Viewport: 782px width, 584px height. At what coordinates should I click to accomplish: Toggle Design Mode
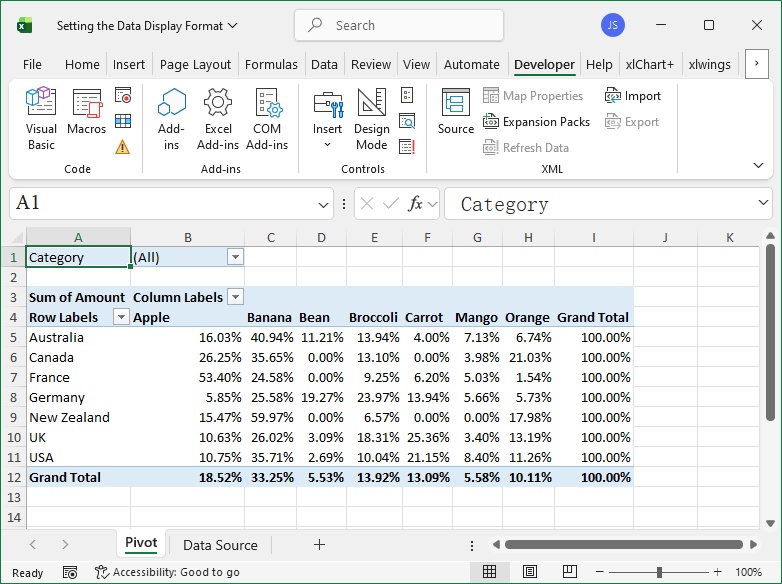click(x=372, y=119)
